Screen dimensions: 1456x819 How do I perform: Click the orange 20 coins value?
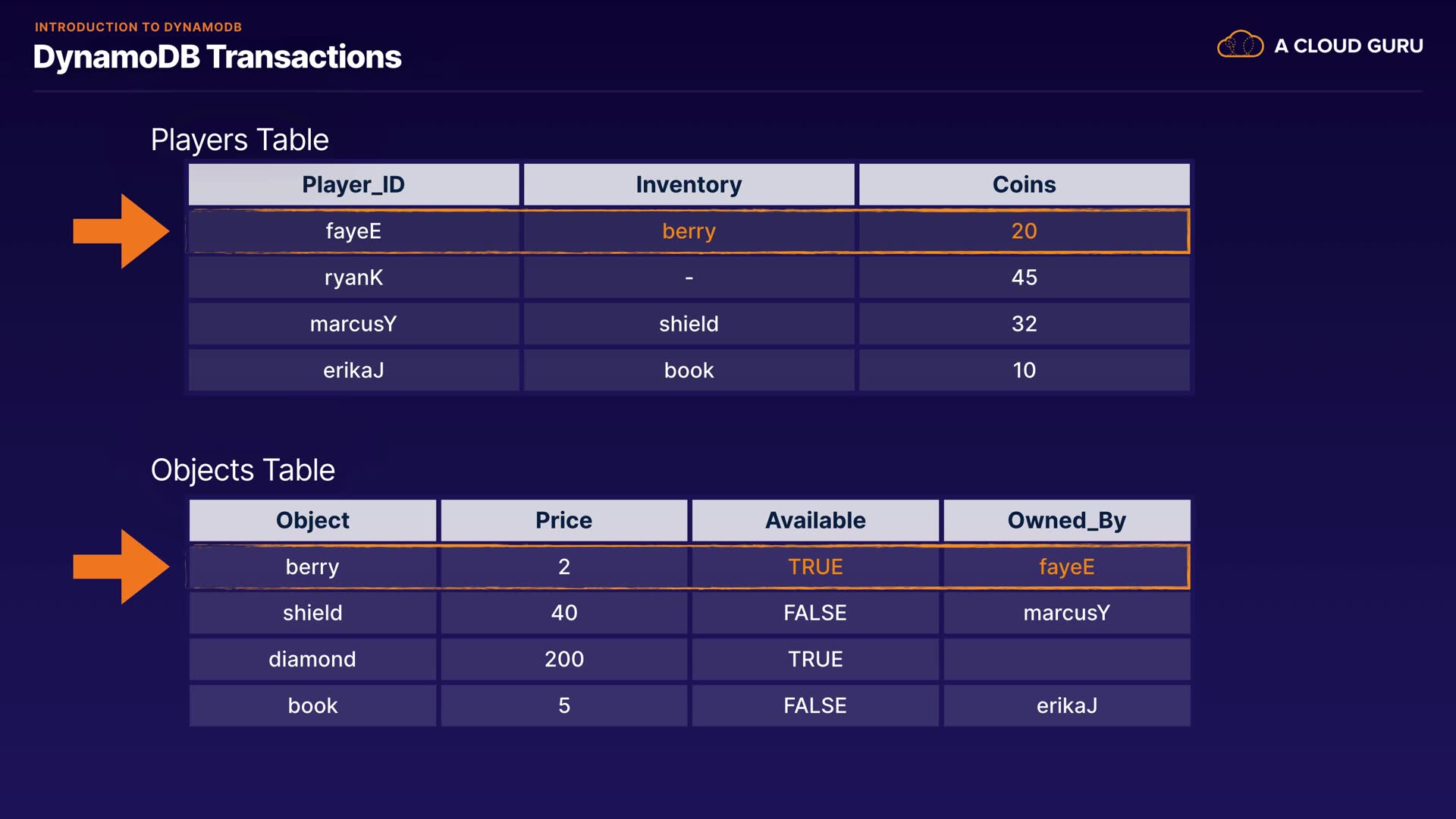[1024, 231]
